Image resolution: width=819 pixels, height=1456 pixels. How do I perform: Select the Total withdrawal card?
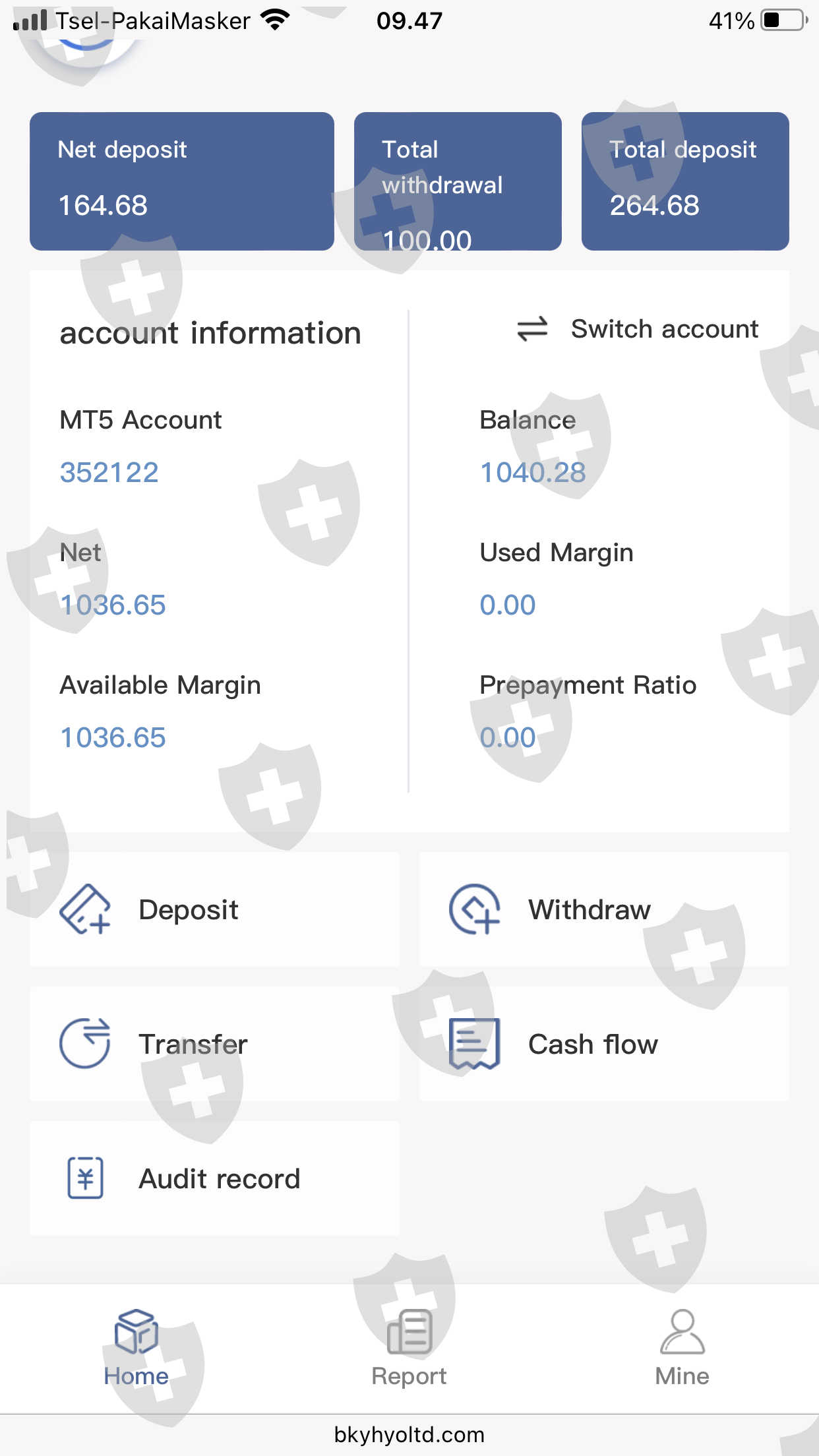point(458,181)
